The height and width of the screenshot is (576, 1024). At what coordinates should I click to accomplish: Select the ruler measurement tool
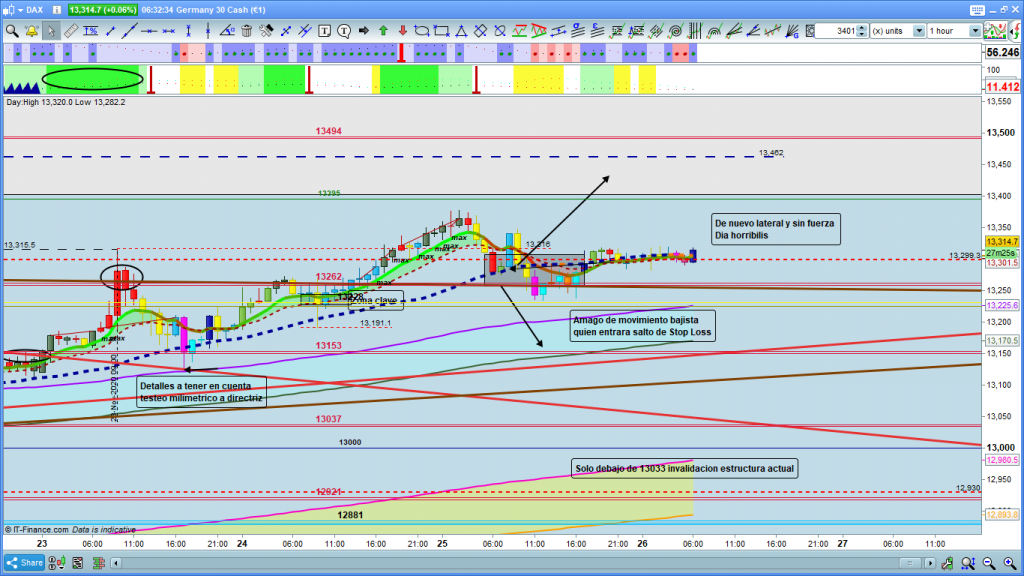point(69,31)
